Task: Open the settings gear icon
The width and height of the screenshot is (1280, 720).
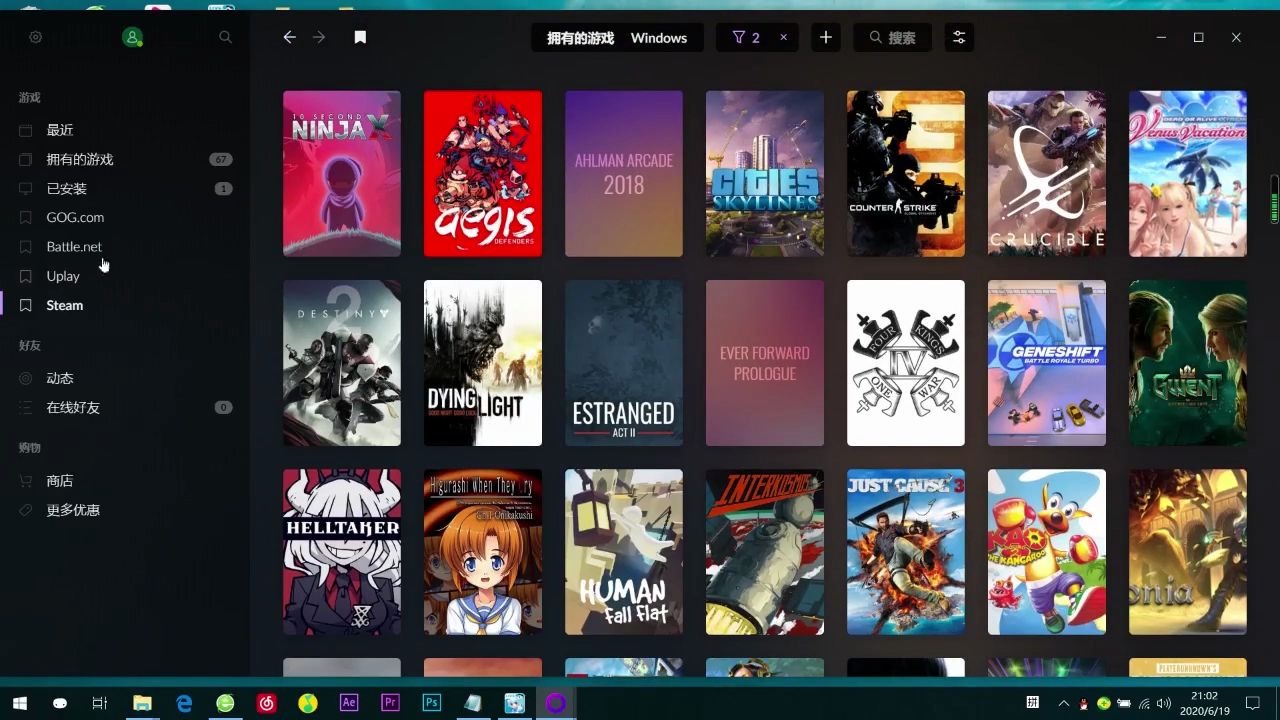Action: pos(36,37)
